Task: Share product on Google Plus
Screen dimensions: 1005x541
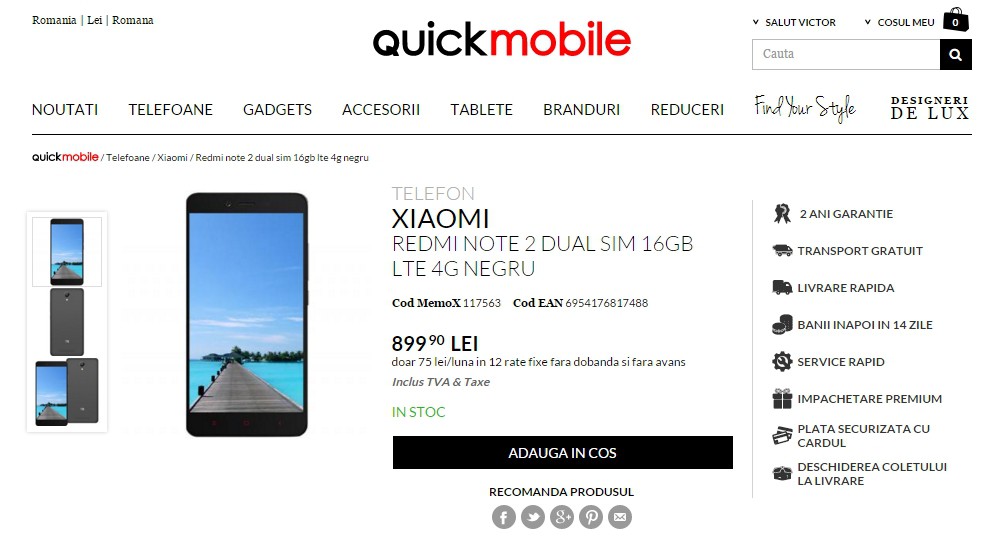Action: pos(562,517)
